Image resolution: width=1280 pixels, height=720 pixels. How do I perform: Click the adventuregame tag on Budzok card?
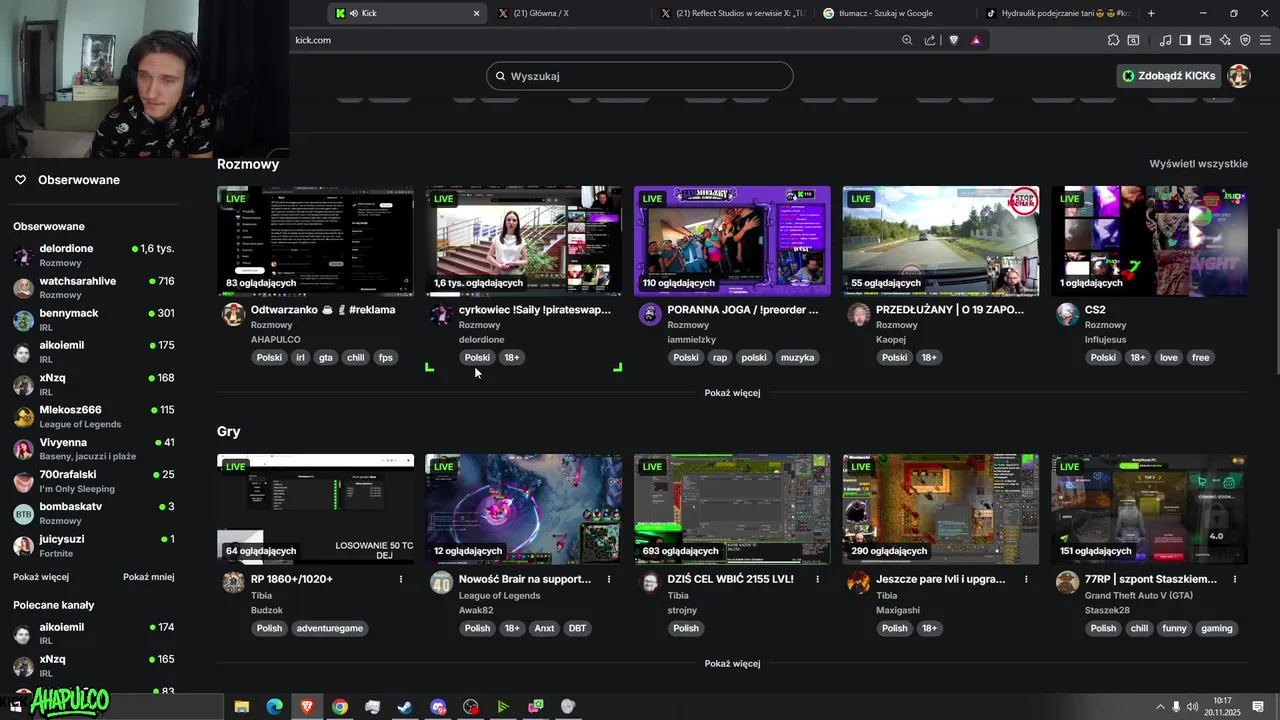[330, 628]
